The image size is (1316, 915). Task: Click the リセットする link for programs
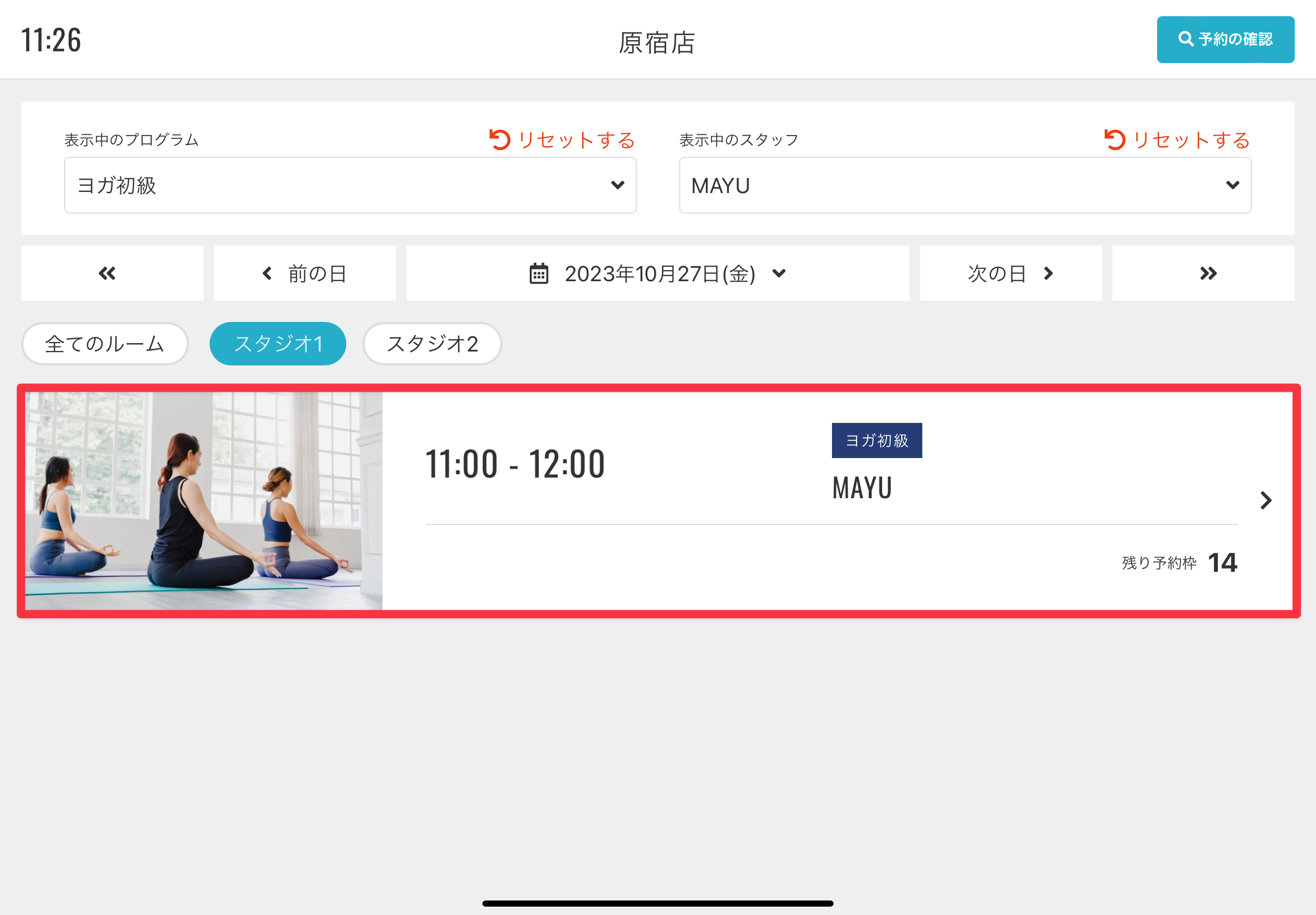[x=576, y=139]
